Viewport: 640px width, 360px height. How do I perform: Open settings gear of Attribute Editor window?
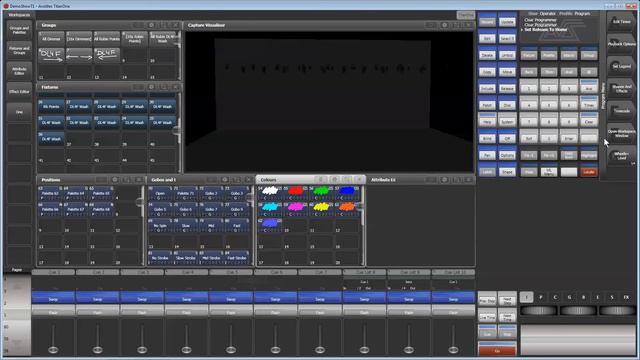point(444,180)
